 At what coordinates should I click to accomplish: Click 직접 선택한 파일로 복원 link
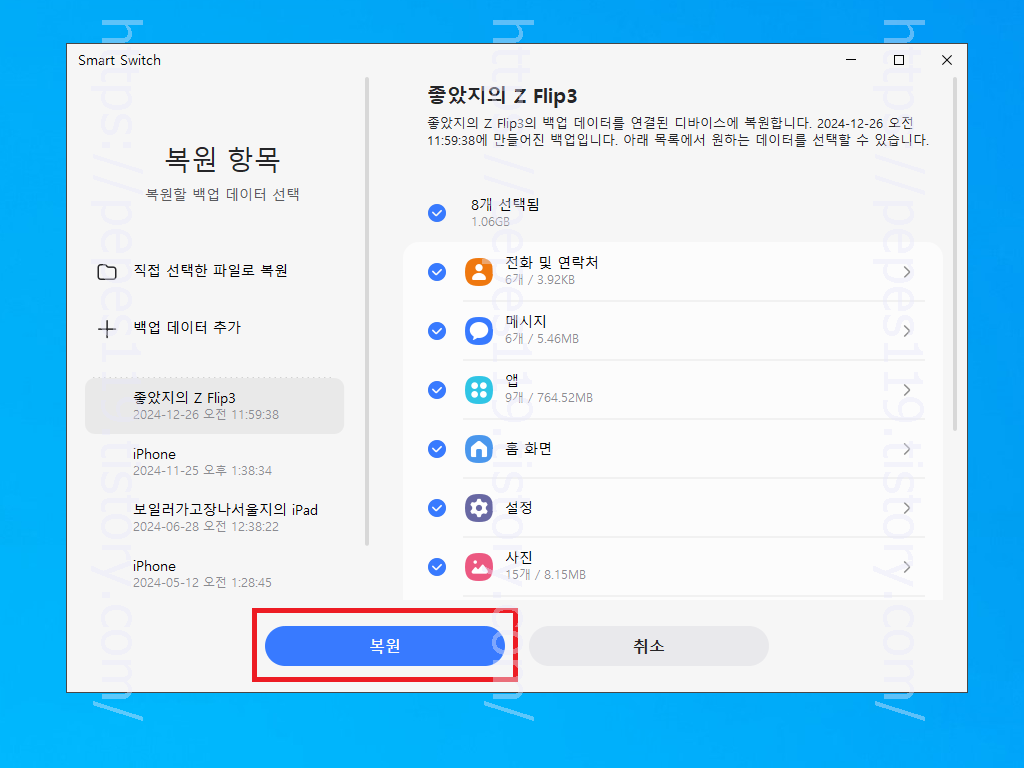tap(210, 270)
